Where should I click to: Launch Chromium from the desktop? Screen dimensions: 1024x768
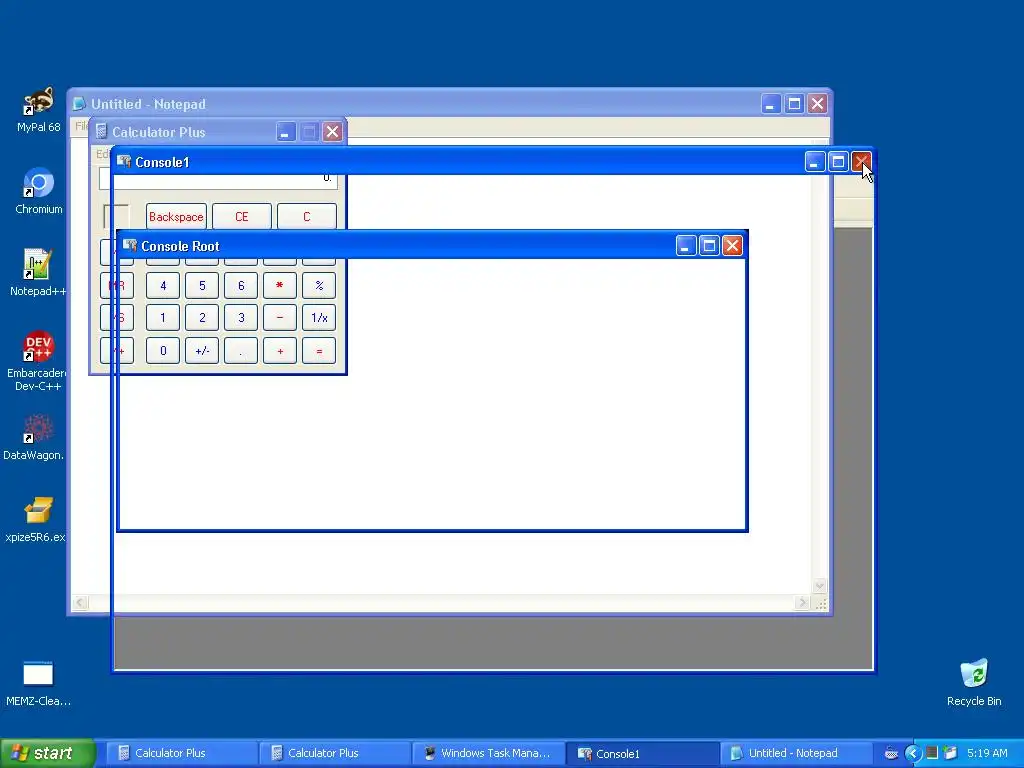click(39, 191)
